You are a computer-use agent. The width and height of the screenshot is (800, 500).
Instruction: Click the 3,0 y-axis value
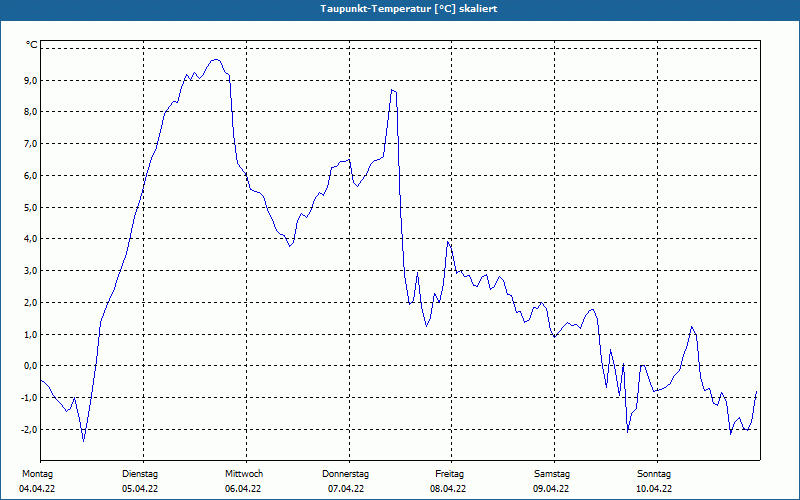pyautogui.click(x=30, y=270)
